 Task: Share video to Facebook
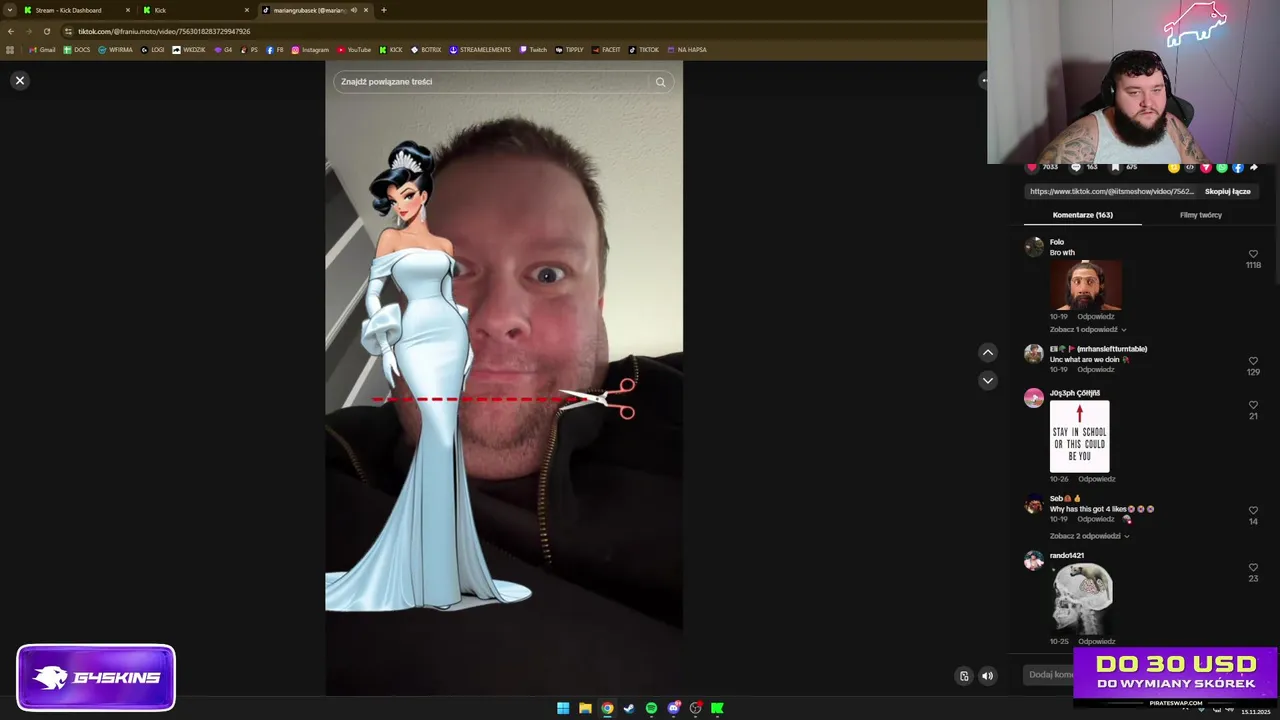pos(1238,167)
